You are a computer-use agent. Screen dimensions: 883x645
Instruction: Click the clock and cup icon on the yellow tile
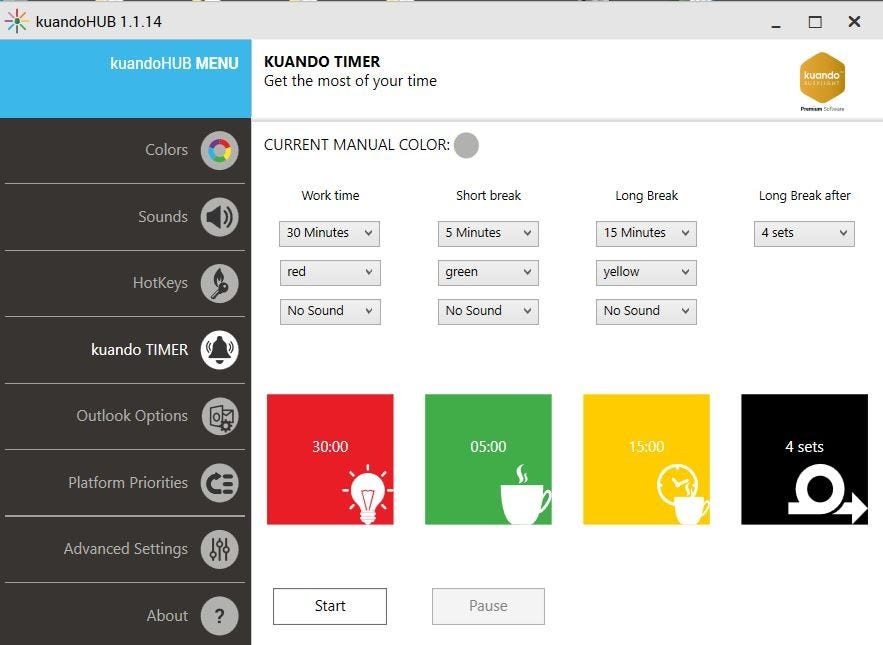coord(683,495)
